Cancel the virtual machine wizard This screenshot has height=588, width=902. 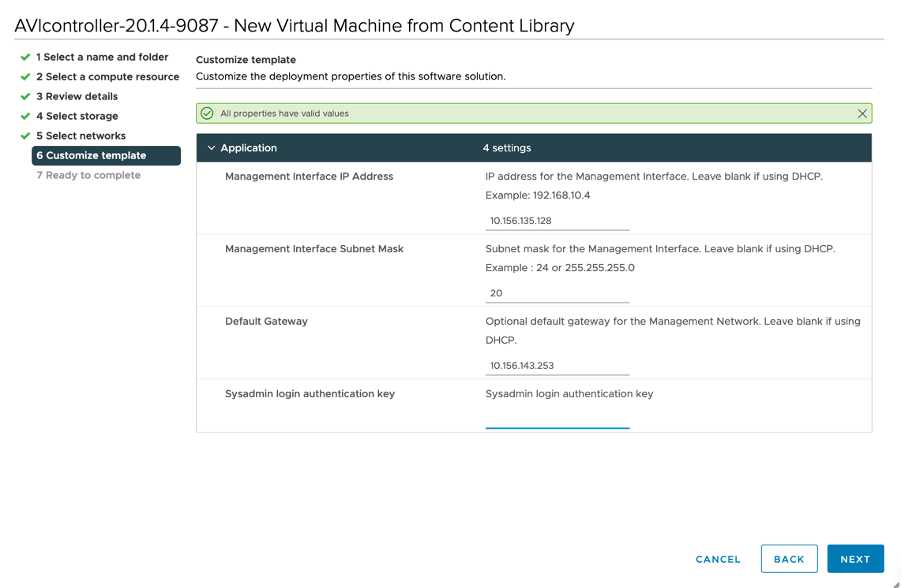coord(718,559)
